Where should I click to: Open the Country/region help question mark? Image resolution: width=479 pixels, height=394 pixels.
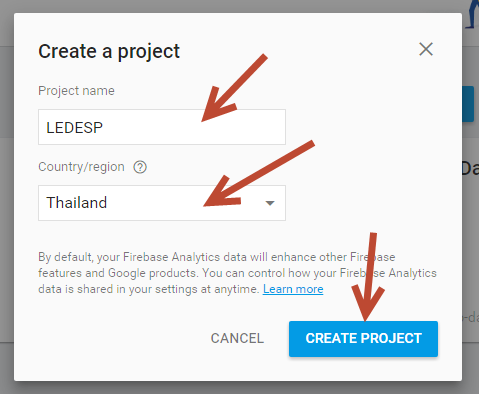140,167
